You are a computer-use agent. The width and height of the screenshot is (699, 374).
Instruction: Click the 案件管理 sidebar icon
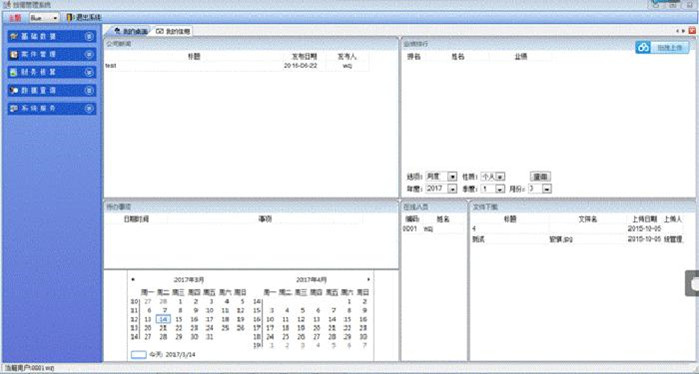14,54
